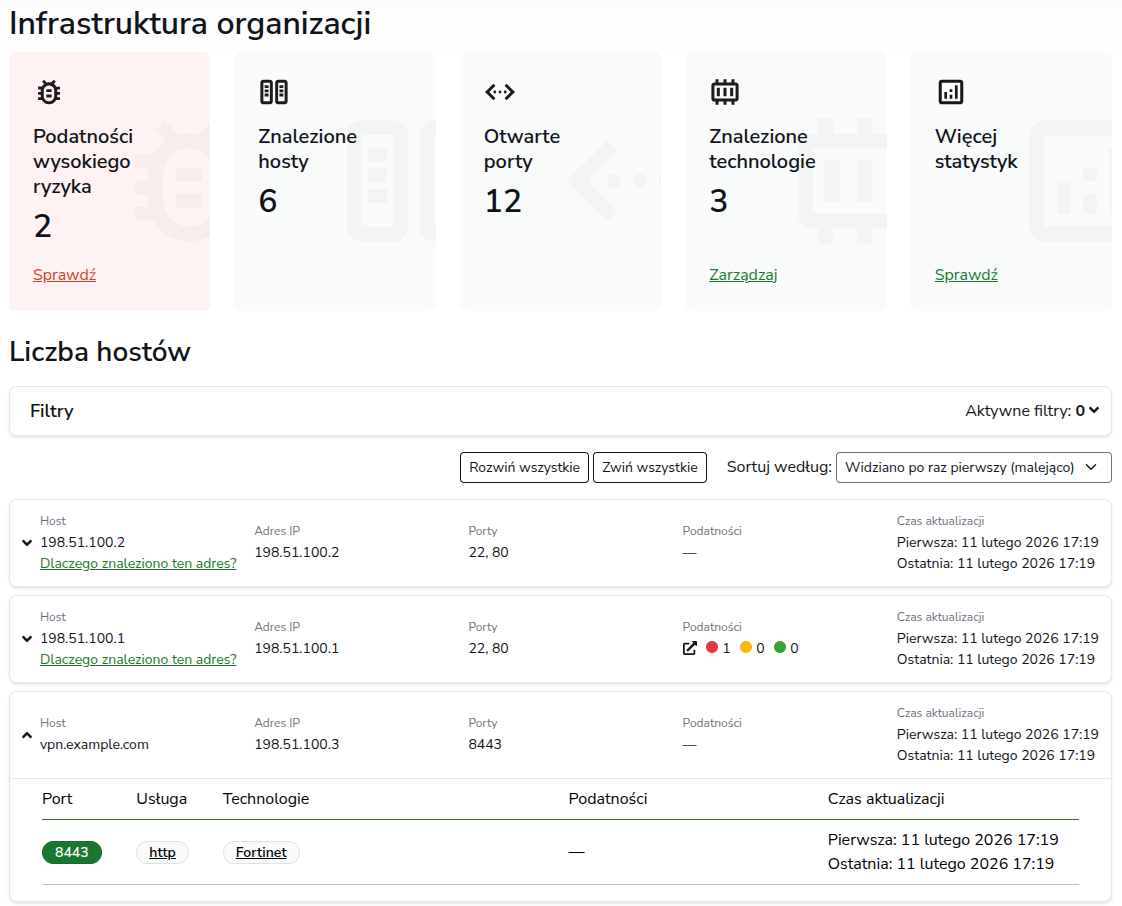Open Sprawdź link under high-risk vulnerabilities
Screen dimensions: 1122x906
64,275
